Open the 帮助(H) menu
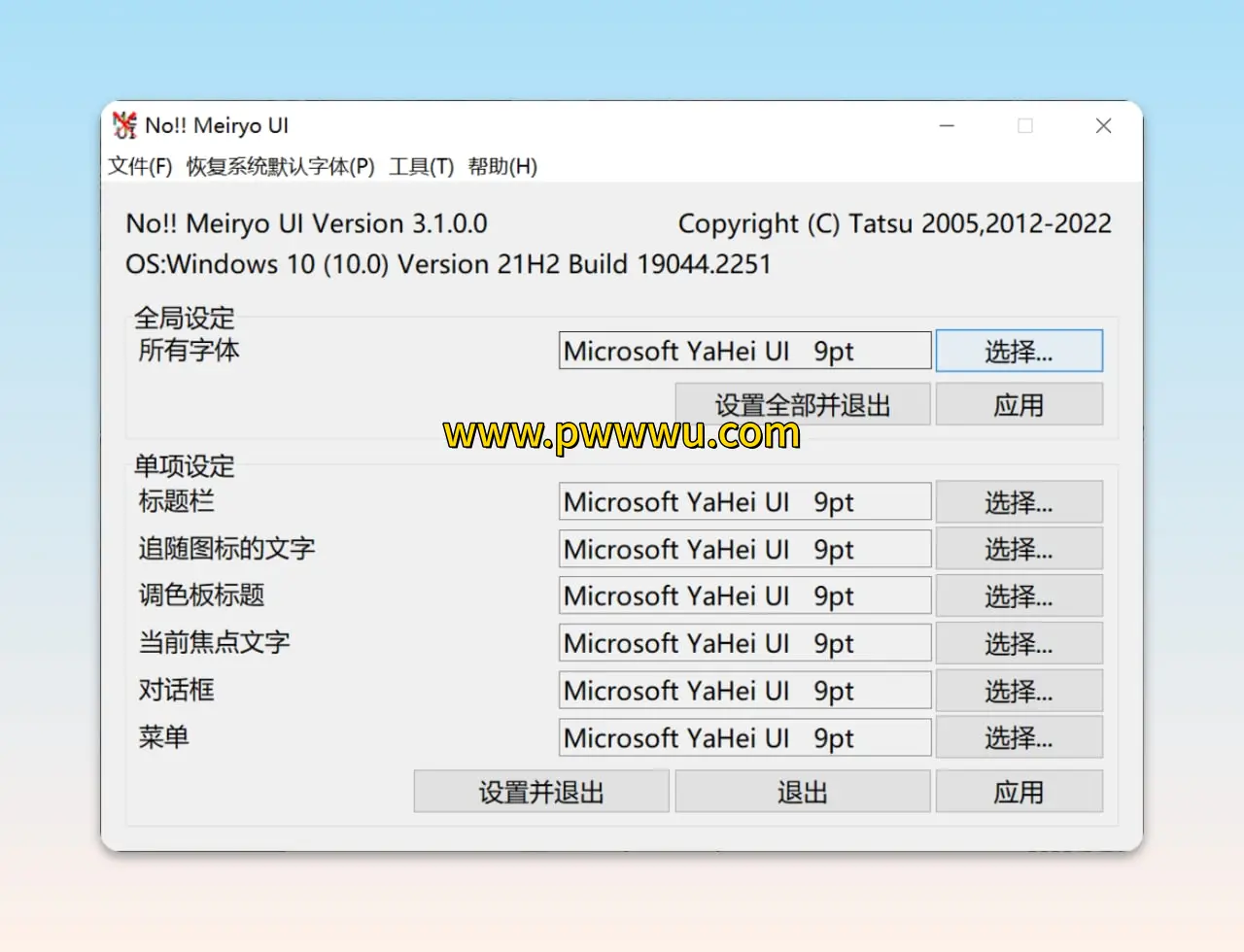1244x952 pixels. pyautogui.click(x=501, y=166)
